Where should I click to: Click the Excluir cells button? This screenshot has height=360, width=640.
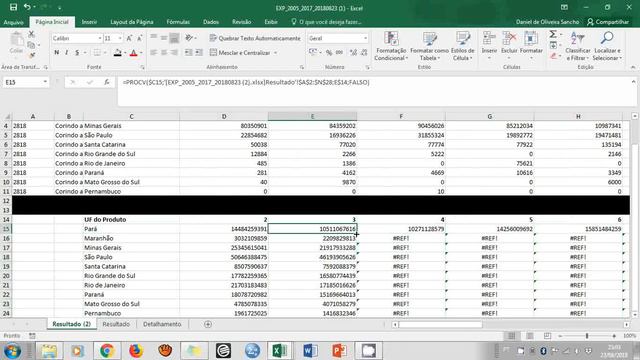click(x=509, y=45)
